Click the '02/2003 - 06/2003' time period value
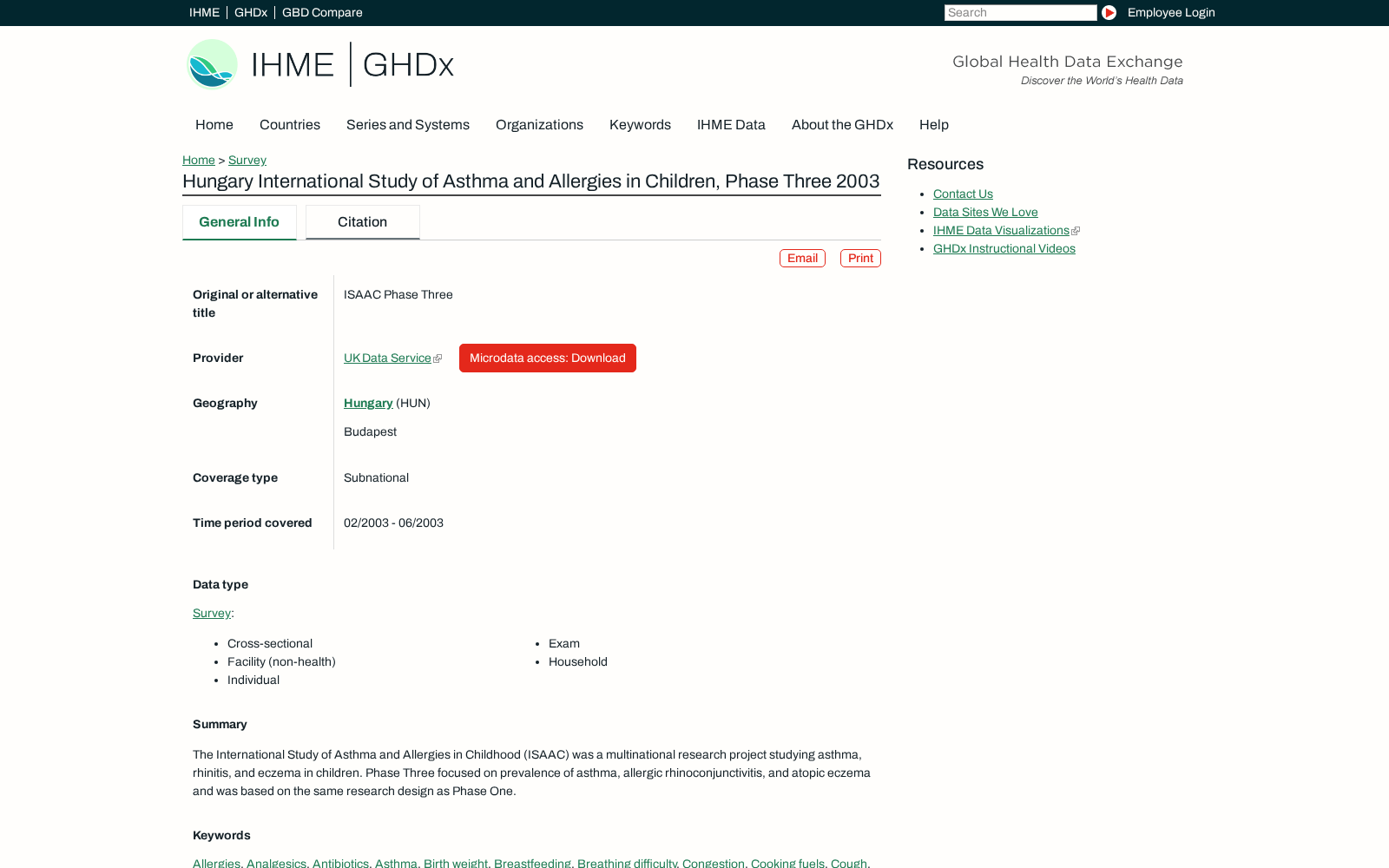This screenshot has height=868, width=1389. pyautogui.click(x=393, y=523)
